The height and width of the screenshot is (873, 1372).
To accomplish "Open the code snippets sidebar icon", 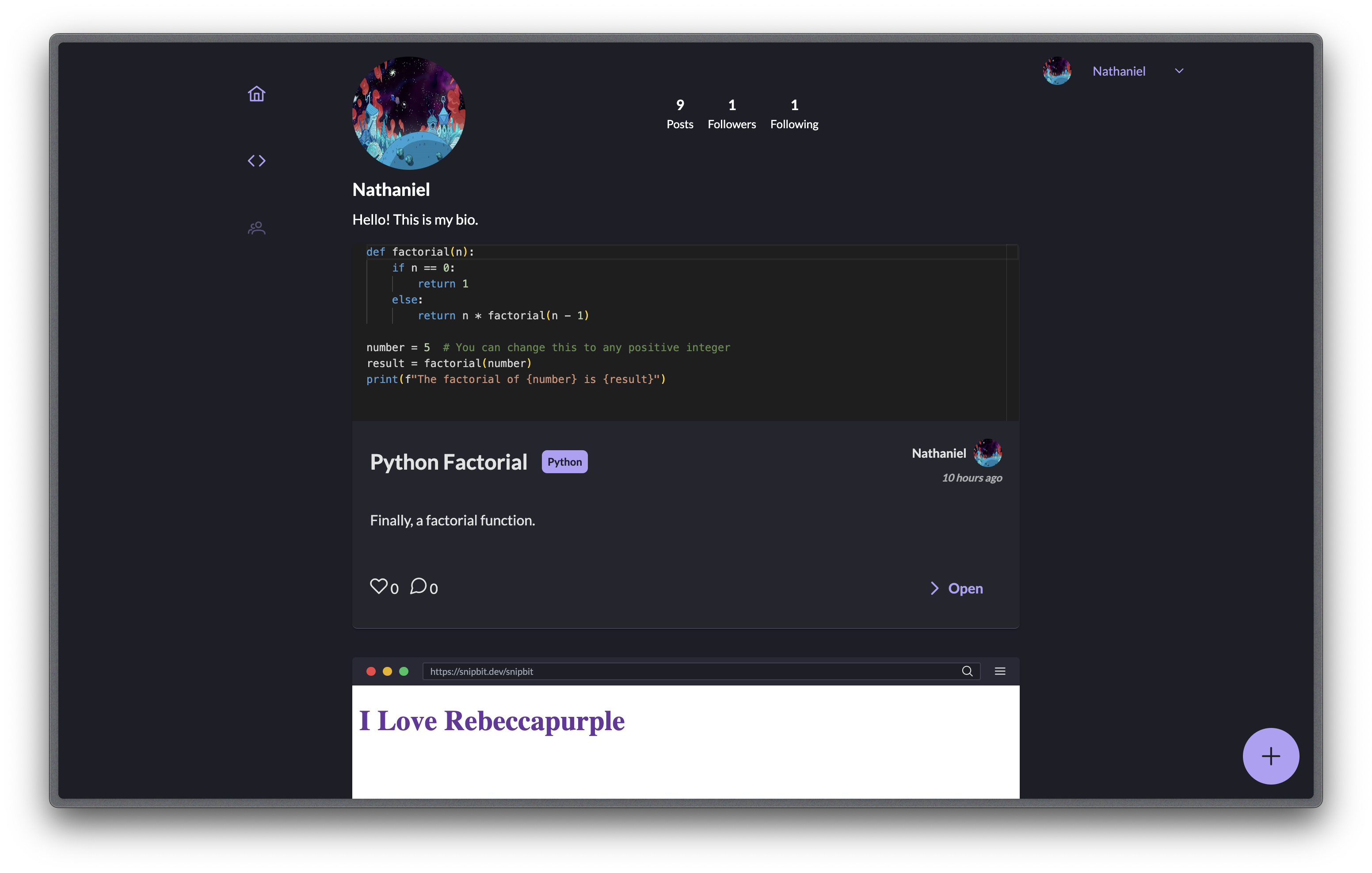I will coord(256,161).
